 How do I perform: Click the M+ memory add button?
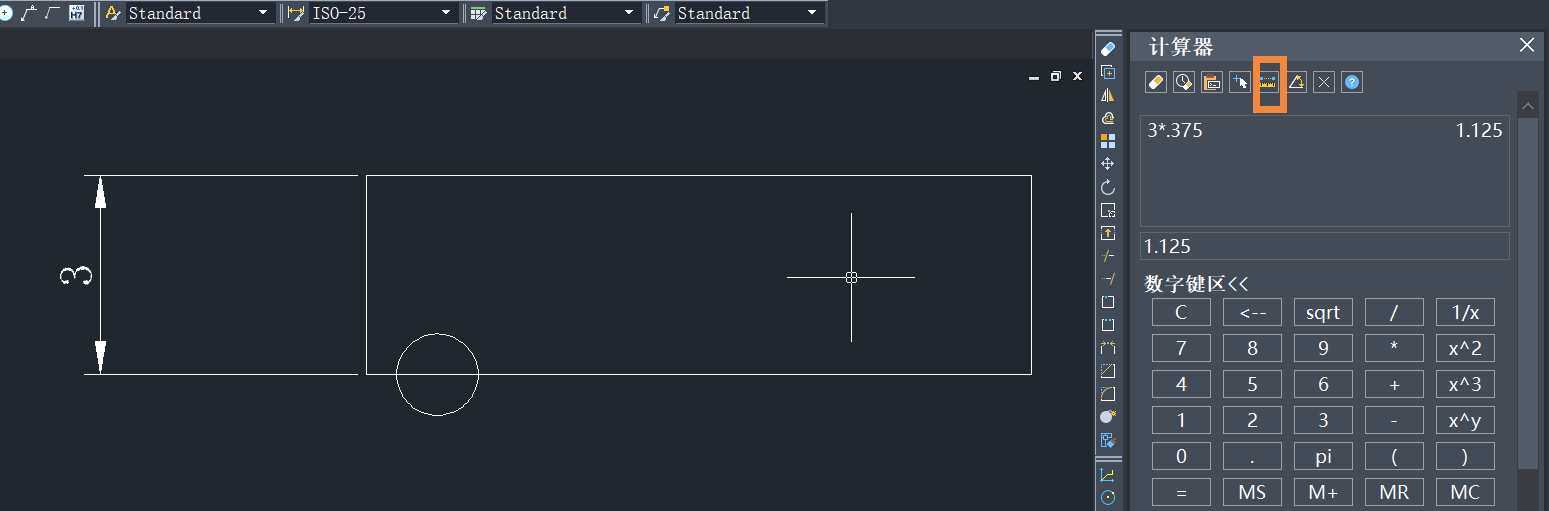(1323, 492)
